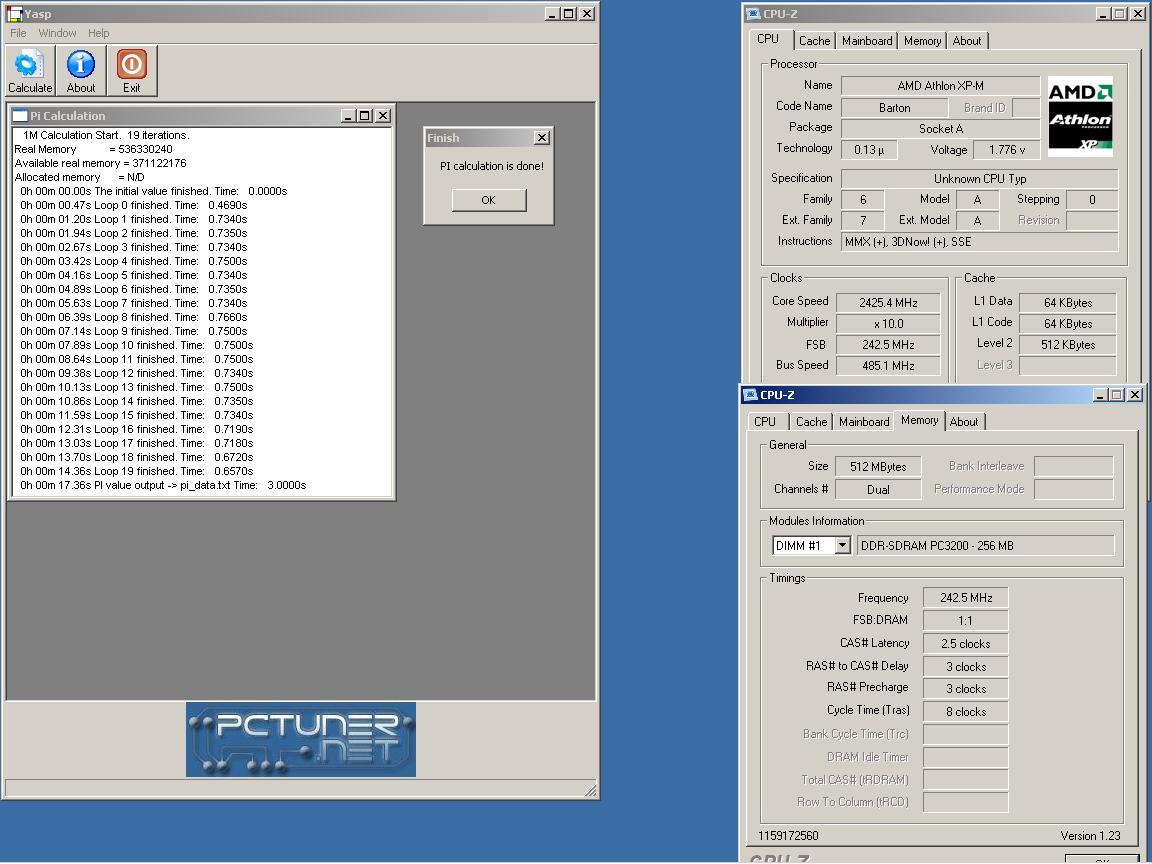Select the CPU tab in top CPU-Z window
Viewport: 1152px width, 864px height.
tap(768, 39)
